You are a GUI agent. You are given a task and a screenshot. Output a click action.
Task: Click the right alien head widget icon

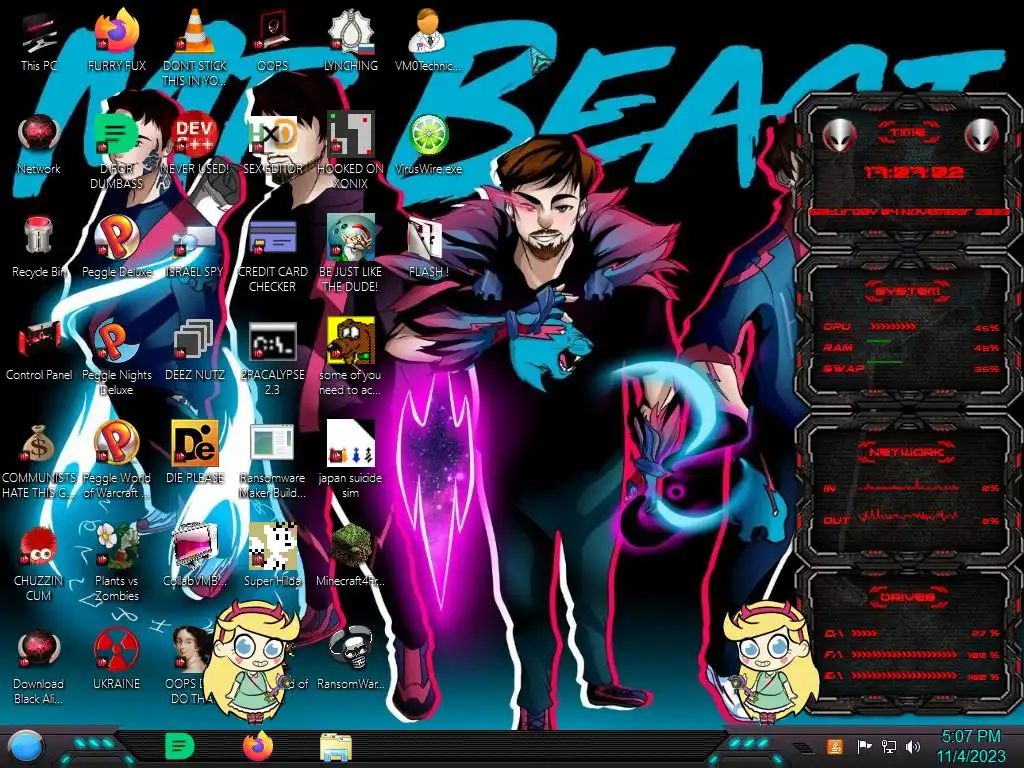click(981, 135)
